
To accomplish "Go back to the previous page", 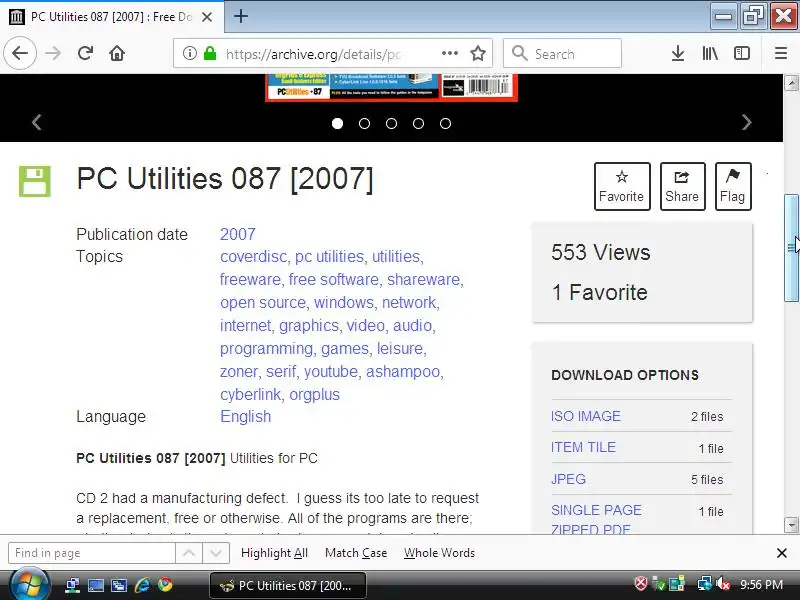I will coord(20,53).
